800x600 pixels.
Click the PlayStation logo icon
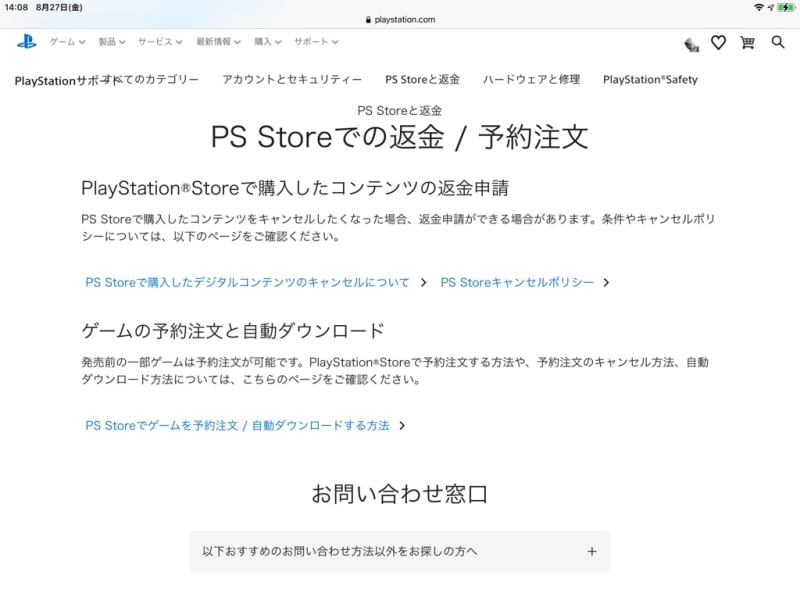pyautogui.click(x=27, y=41)
